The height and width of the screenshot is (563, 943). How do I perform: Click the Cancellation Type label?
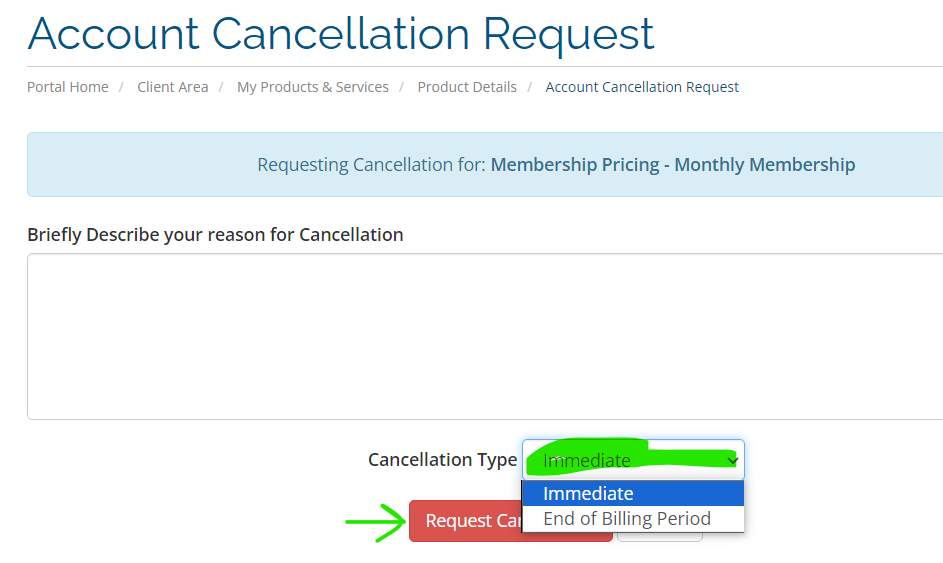pos(443,460)
